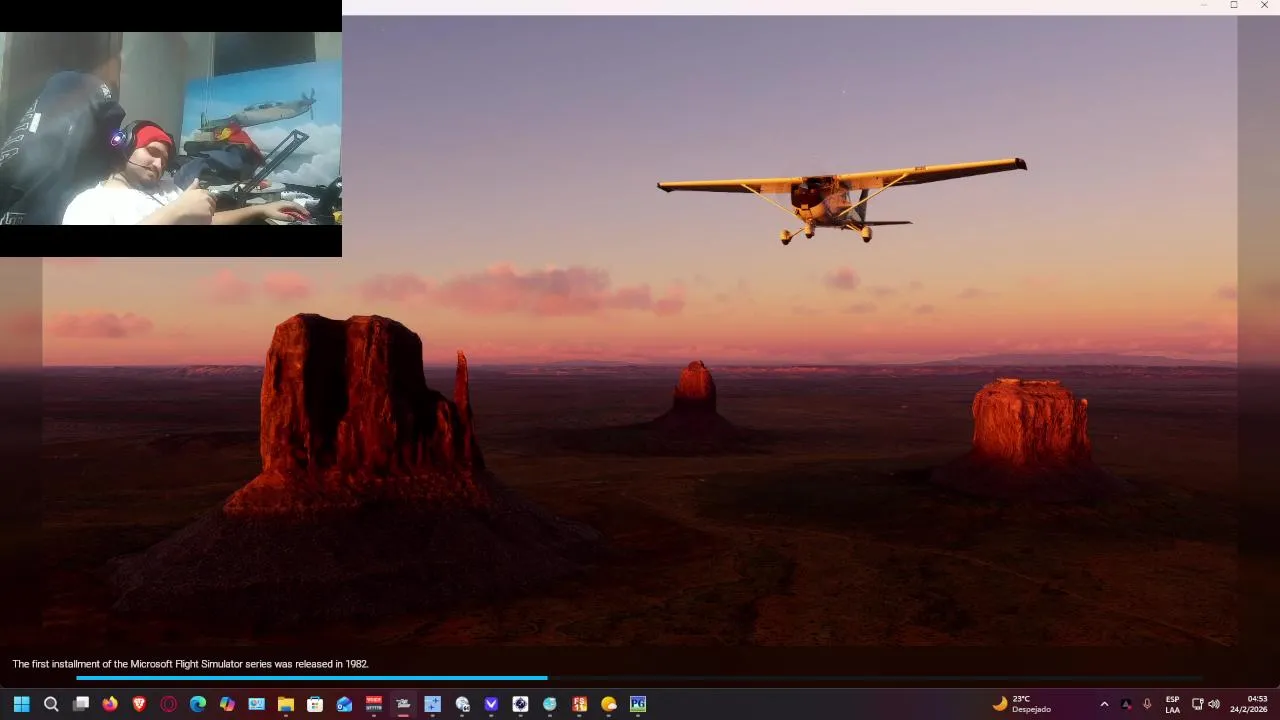
Task: Open the Copilot colorful taskbar icon
Action: coord(227,704)
